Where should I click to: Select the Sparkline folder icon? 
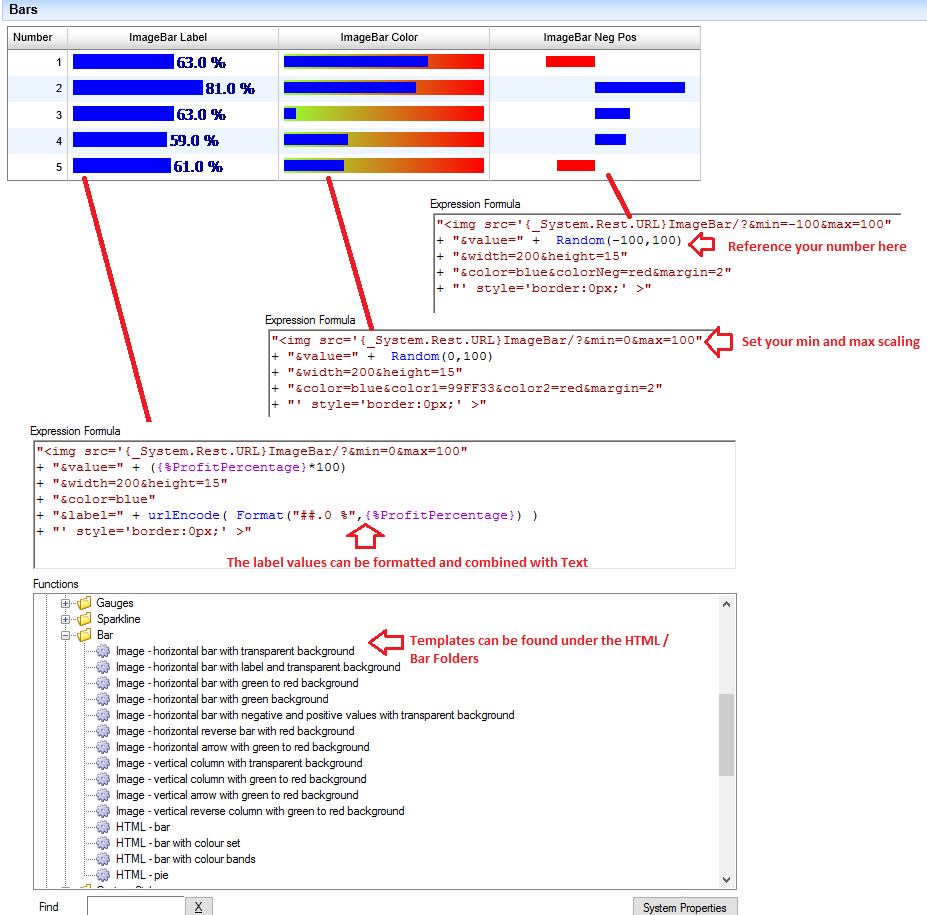(85, 619)
